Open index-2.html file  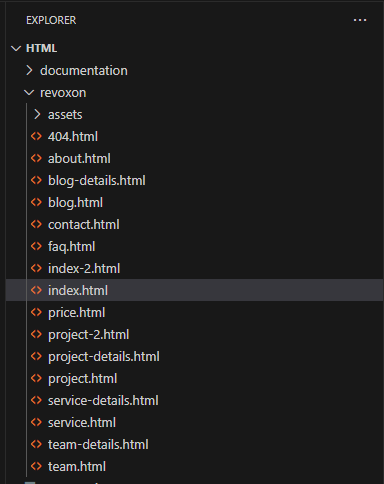pyautogui.click(x=194, y=268)
